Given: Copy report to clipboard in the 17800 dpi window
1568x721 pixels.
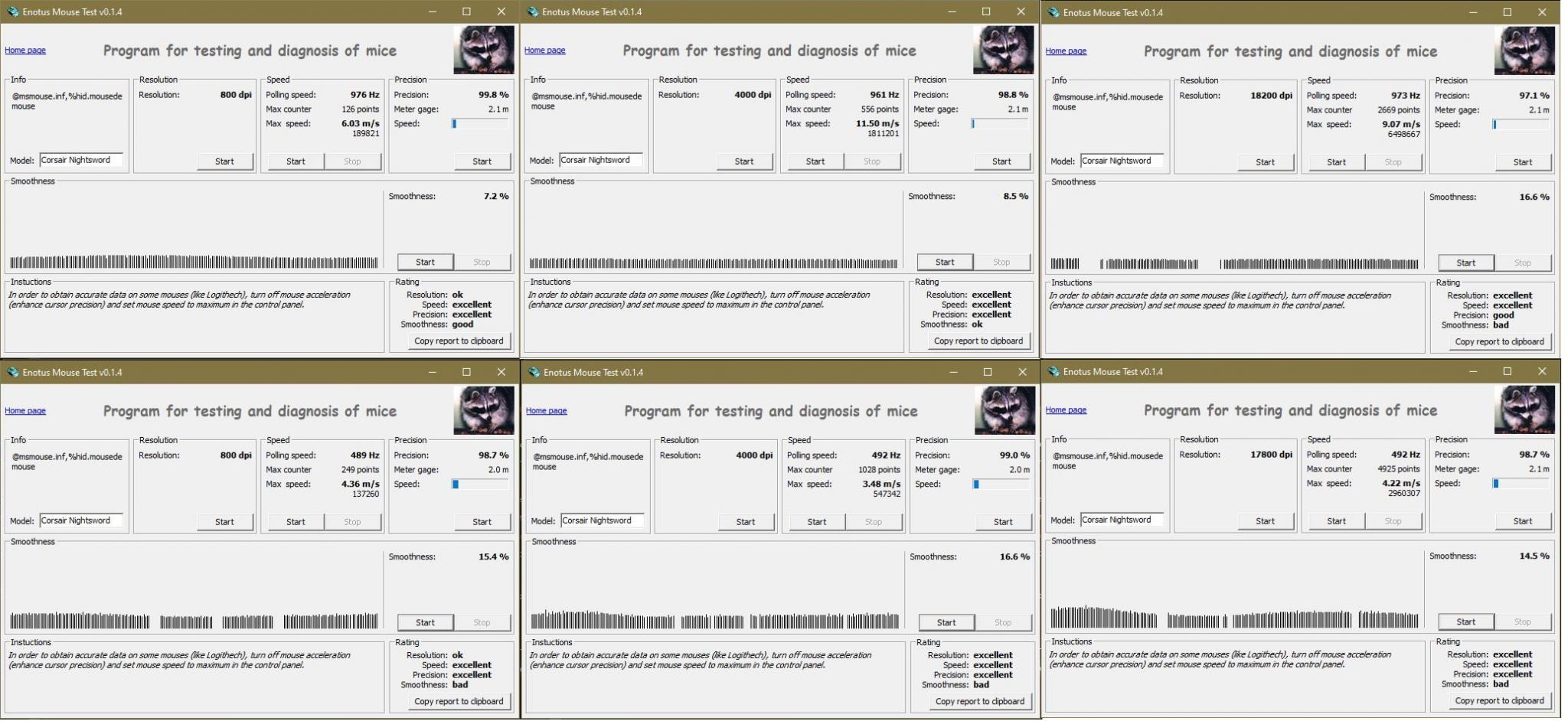Looking at the screenshot, I should pos(1499,701).
